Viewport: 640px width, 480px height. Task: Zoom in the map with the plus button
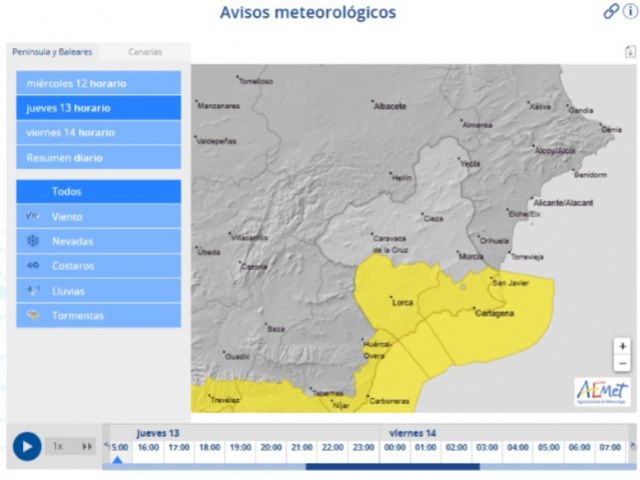point(623,346)
